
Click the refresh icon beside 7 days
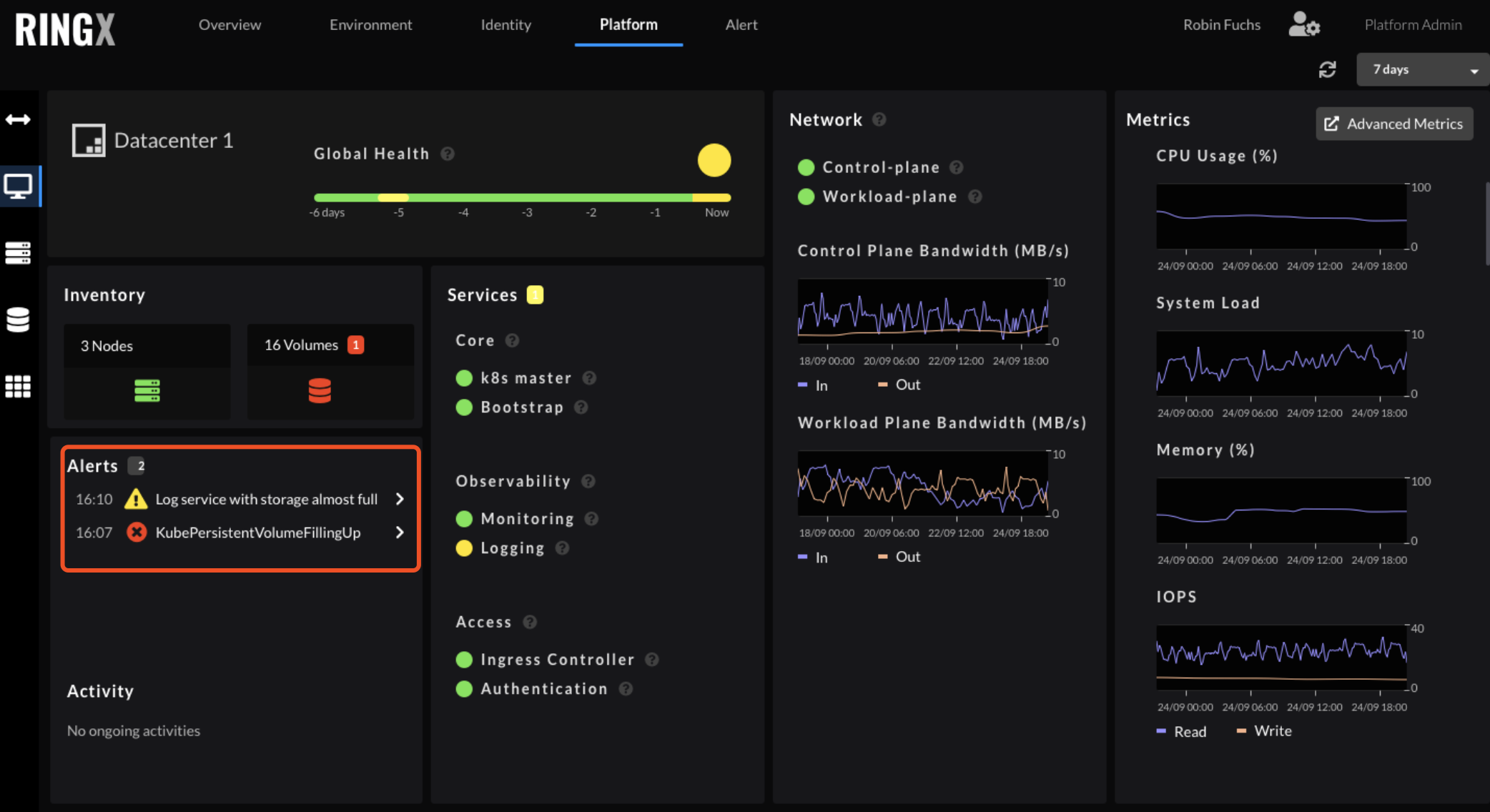tap(1327, 69)
